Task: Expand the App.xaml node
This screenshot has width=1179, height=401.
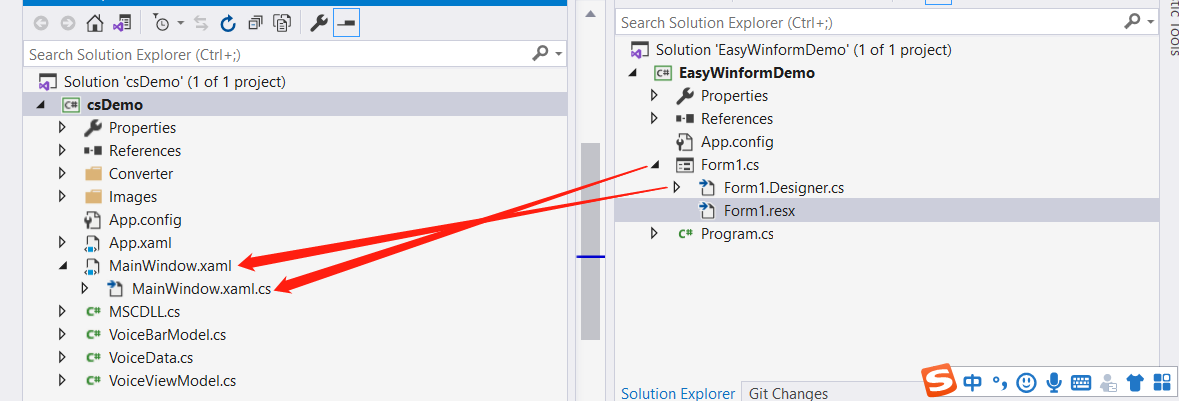Action: point(62,243)
